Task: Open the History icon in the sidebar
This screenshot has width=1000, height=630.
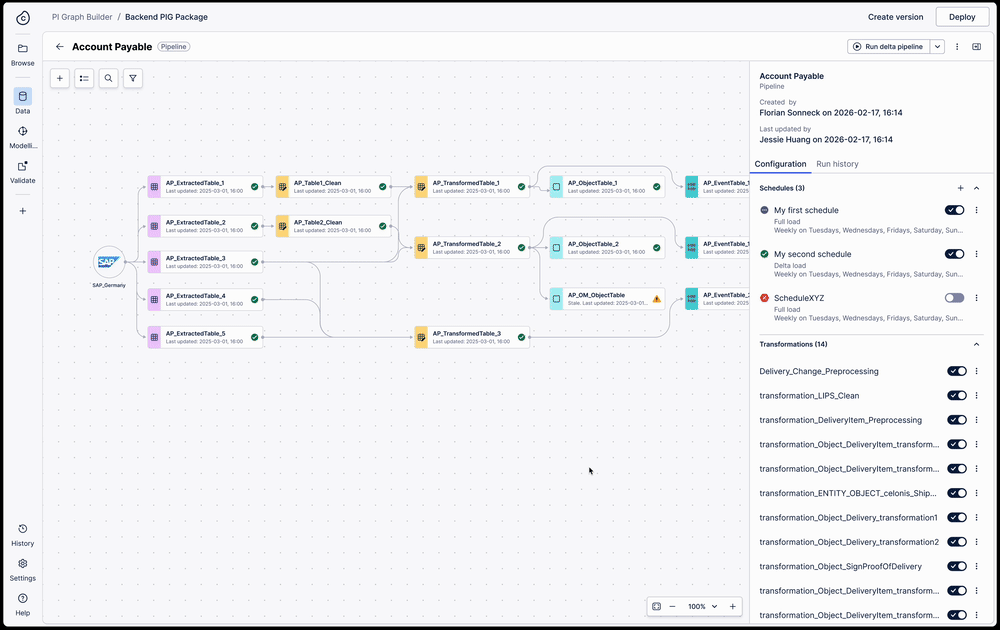Action: tap(22, 529)
